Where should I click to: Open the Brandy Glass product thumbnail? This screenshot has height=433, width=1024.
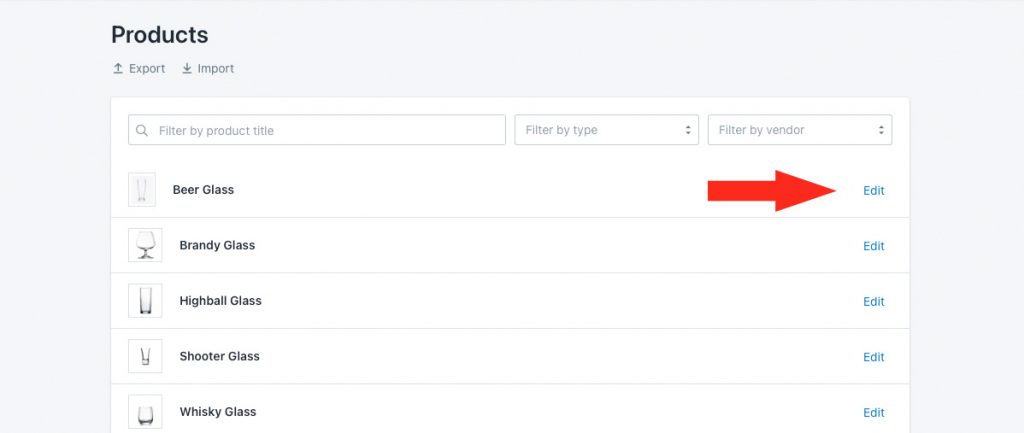(145, 245)
